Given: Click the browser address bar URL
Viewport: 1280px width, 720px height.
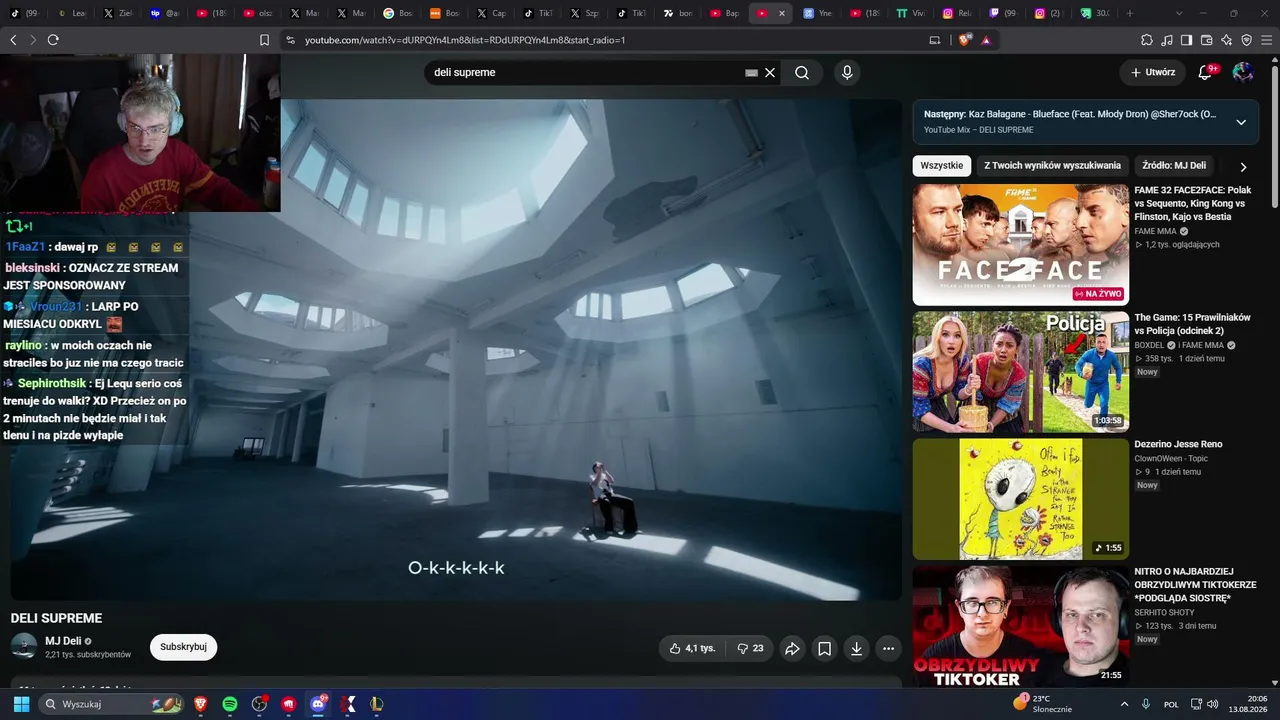Looking at the screenshot, I should [x=465, y=40].
